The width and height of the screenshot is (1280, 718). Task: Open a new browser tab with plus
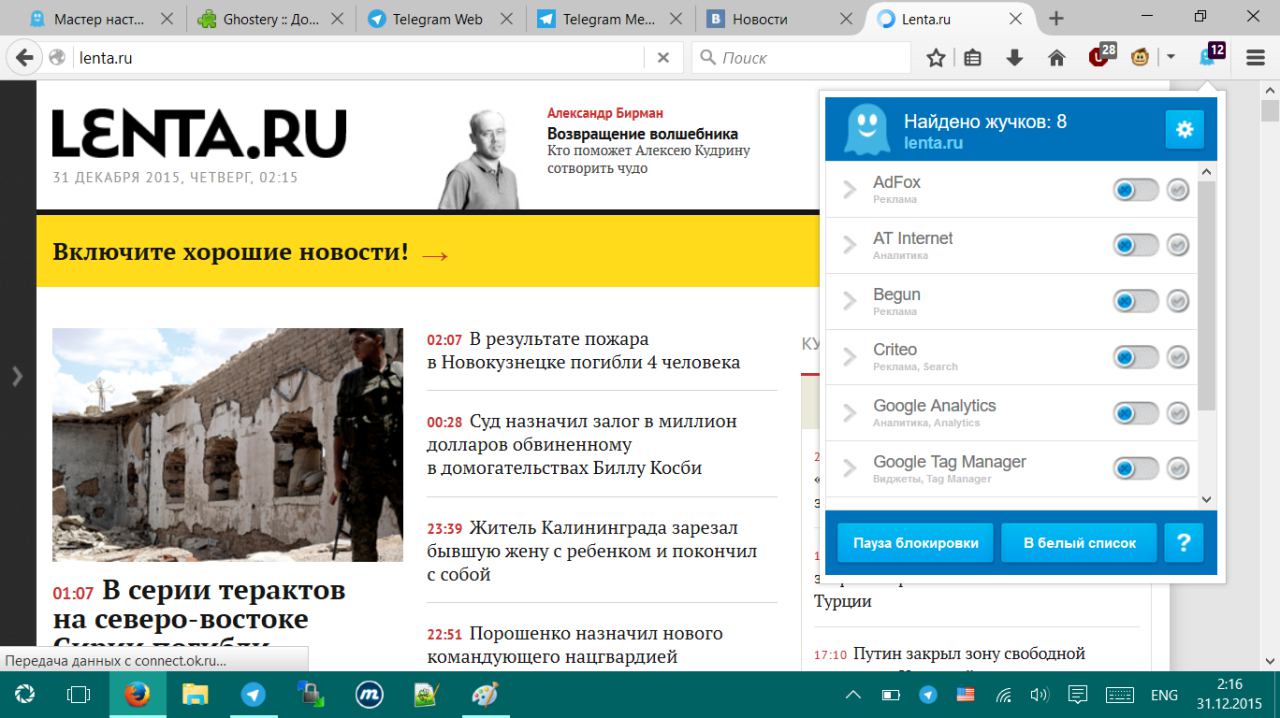click(1056, 19)
